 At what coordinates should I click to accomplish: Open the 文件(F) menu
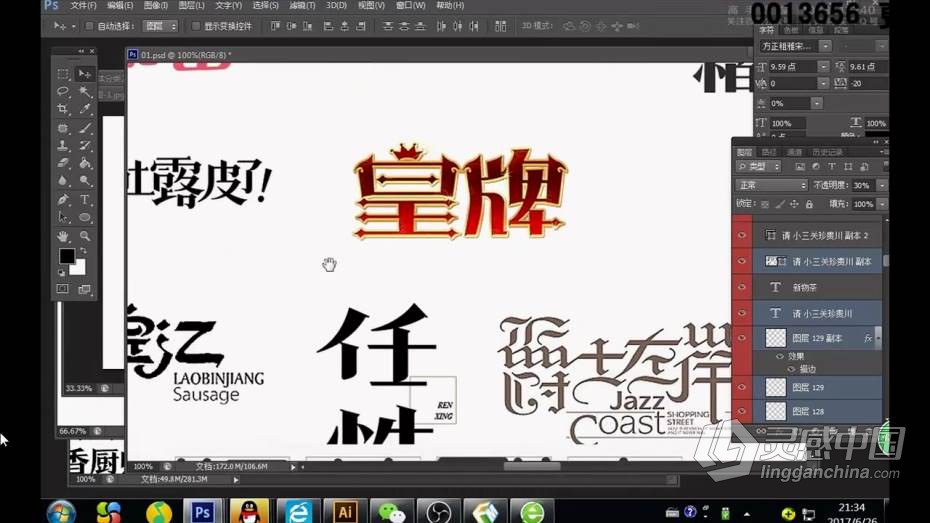pos(84,5)
